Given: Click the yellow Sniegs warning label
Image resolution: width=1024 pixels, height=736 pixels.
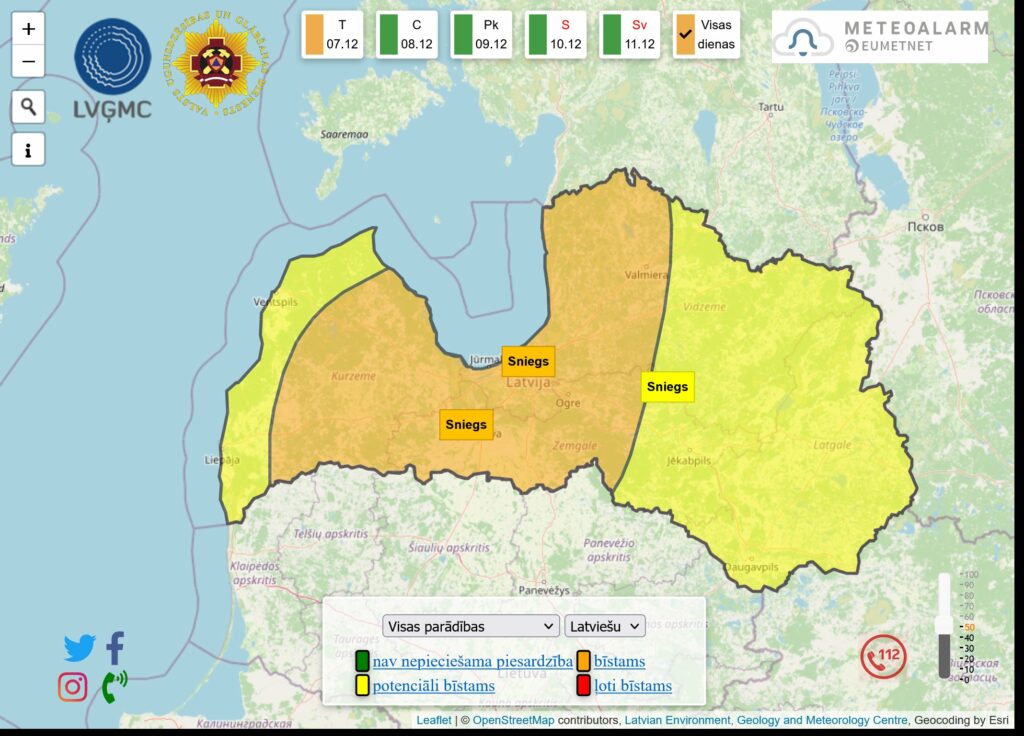Looking at the screenshot, I should [x=667, y=387].
